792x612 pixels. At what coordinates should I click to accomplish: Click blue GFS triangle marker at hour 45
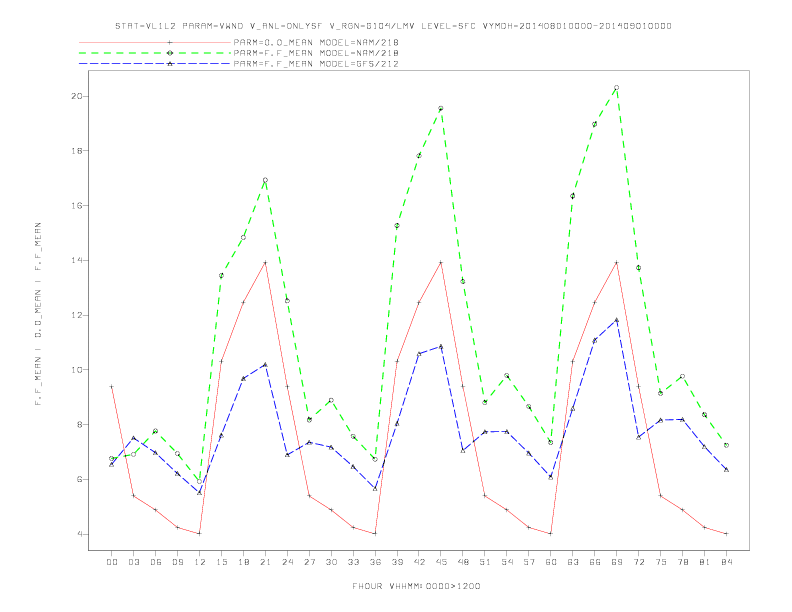(x=441, y=346)
